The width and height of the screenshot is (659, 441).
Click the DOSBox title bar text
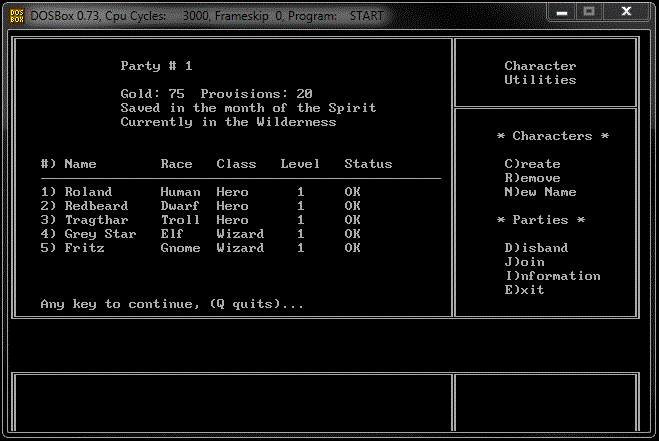207,16
